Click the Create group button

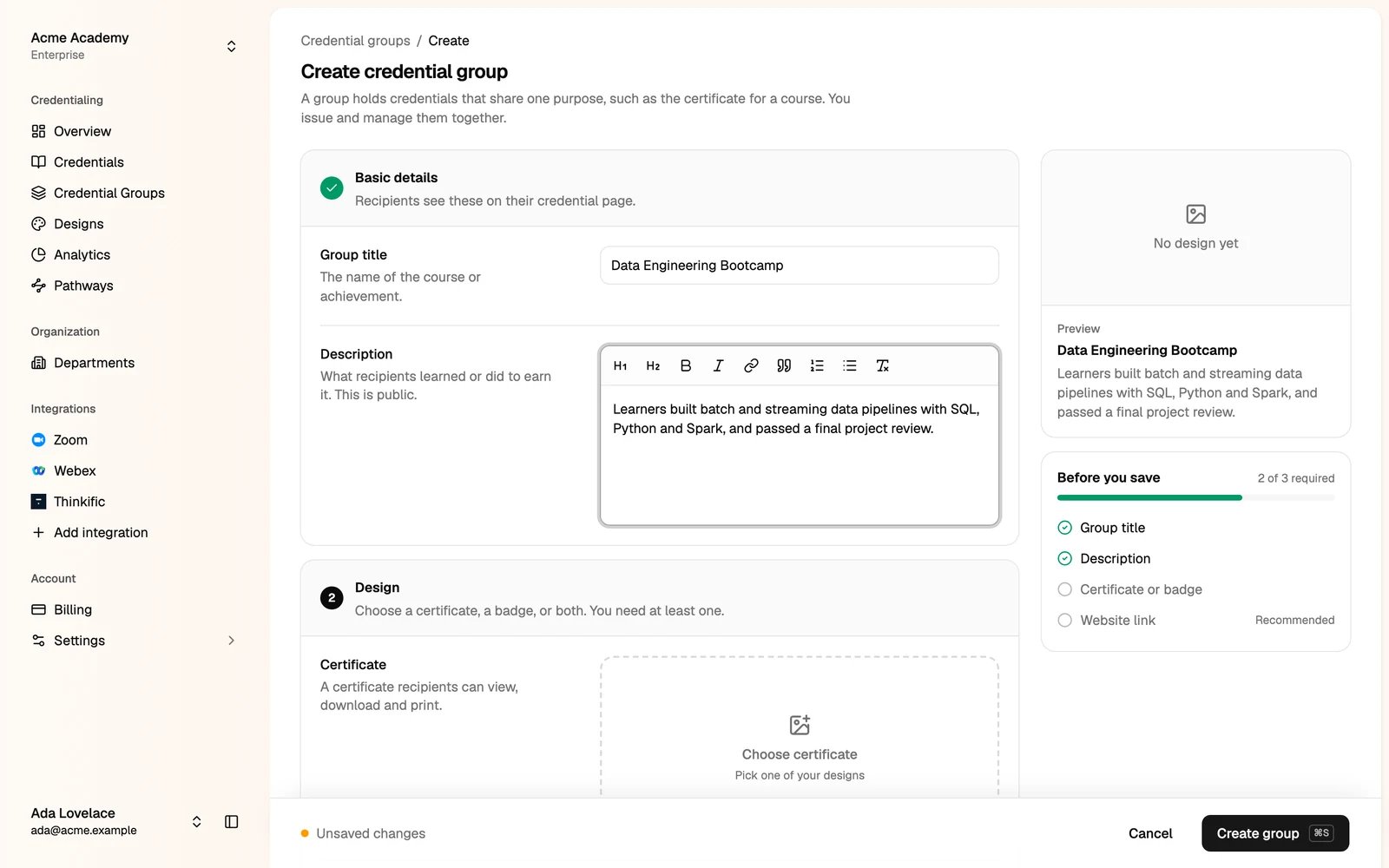coord(1275,833)
